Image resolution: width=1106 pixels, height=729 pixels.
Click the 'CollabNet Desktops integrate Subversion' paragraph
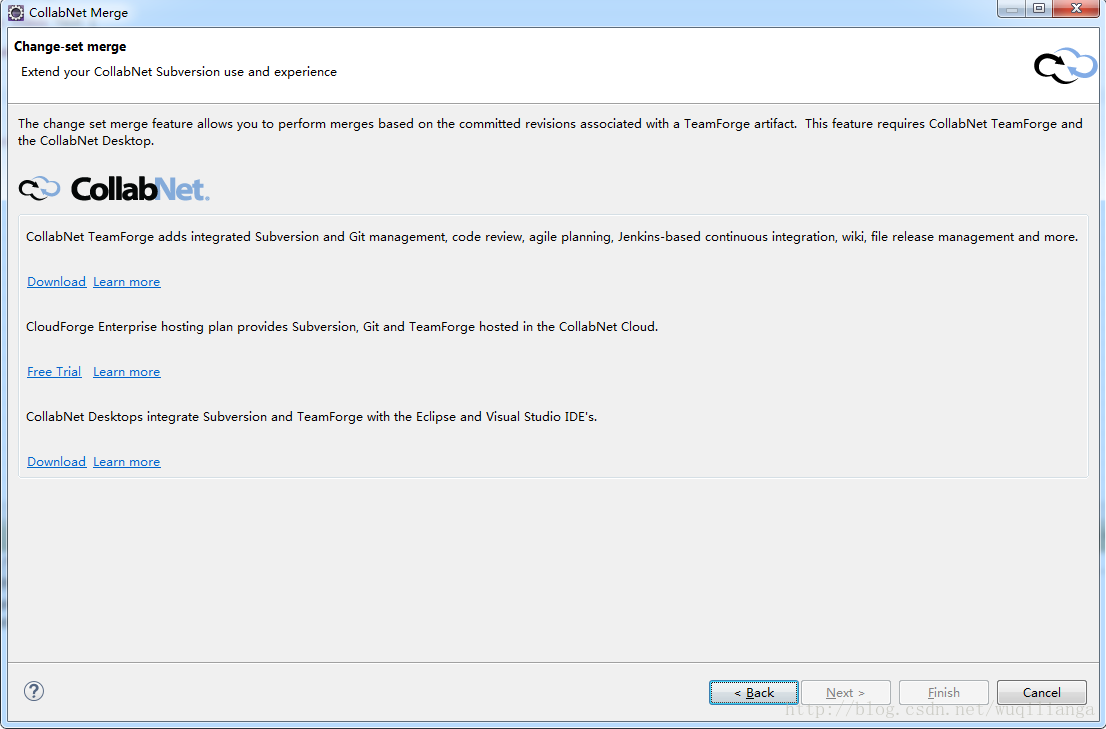point(311,417)
